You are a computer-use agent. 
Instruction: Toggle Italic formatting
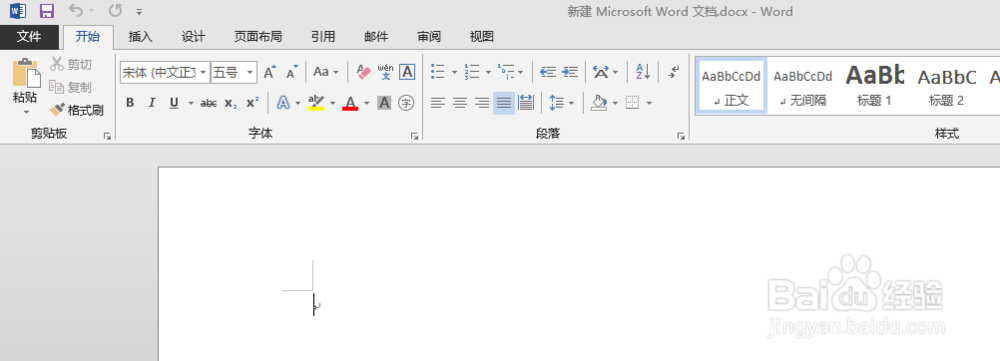[x=152, y=103]
